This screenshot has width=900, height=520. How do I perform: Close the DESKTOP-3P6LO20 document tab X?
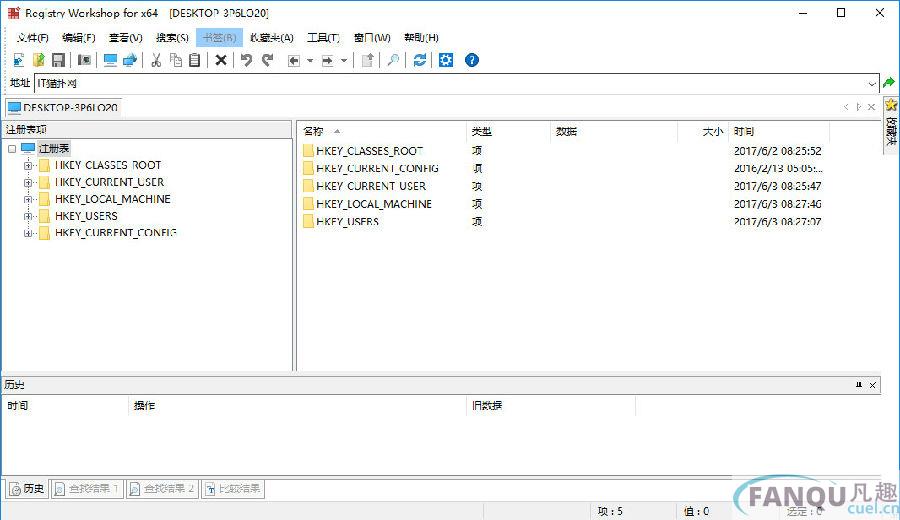(x=871, y=107)
